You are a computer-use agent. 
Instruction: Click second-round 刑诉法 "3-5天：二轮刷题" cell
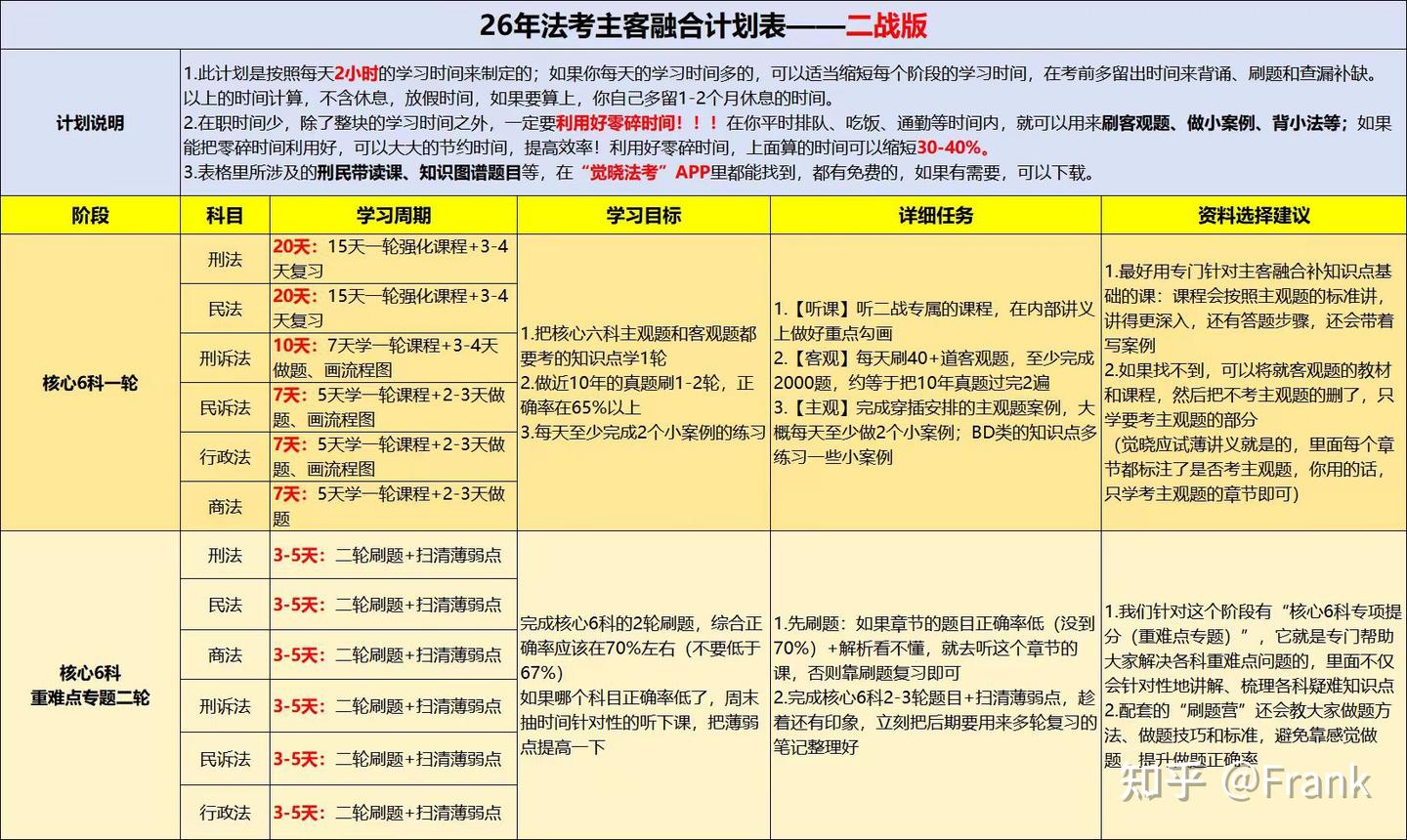coord(393,706)
